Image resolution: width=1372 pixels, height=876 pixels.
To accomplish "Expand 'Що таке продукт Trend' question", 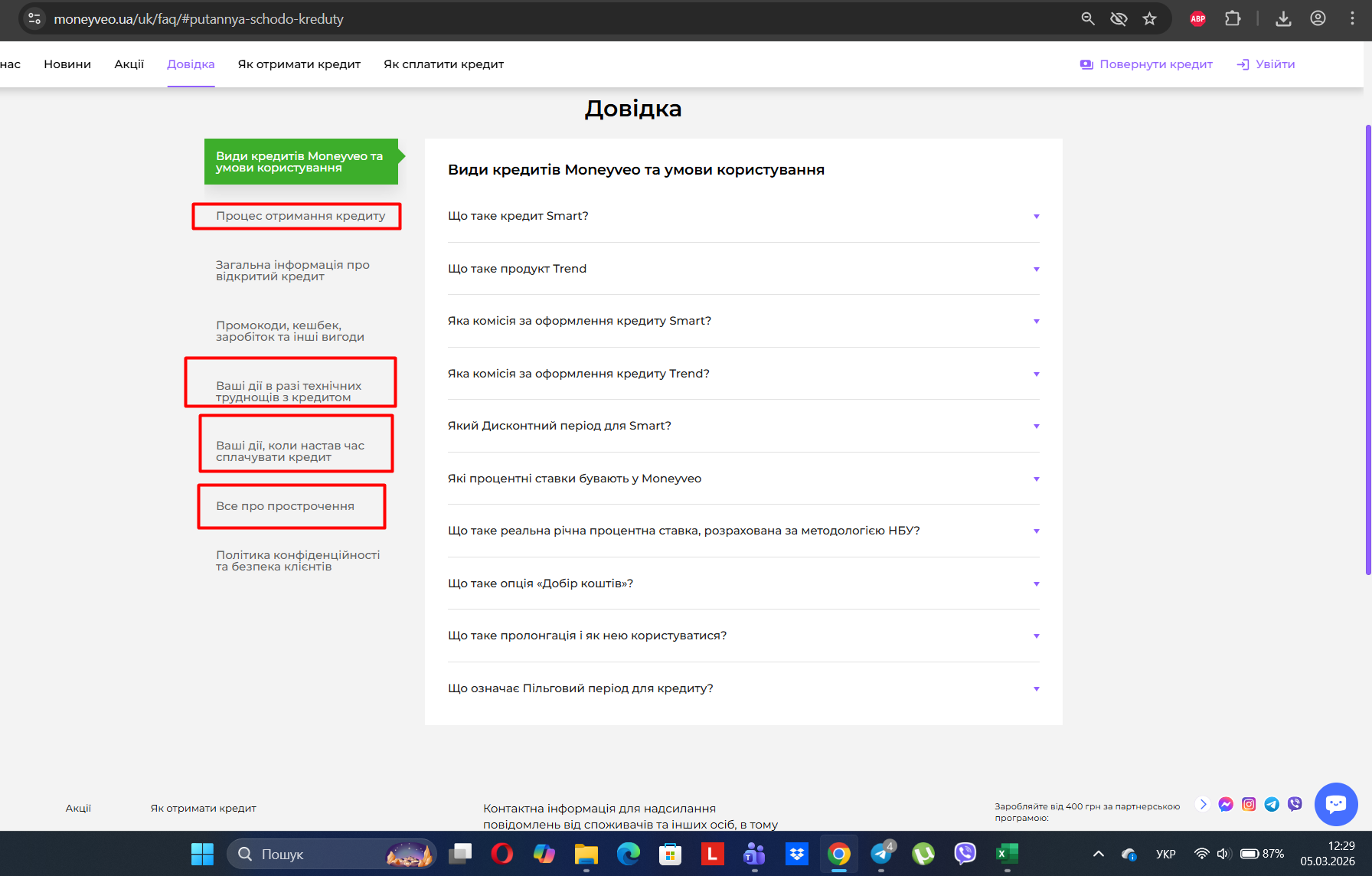I will pyautogui.click(x=743, y=269).
